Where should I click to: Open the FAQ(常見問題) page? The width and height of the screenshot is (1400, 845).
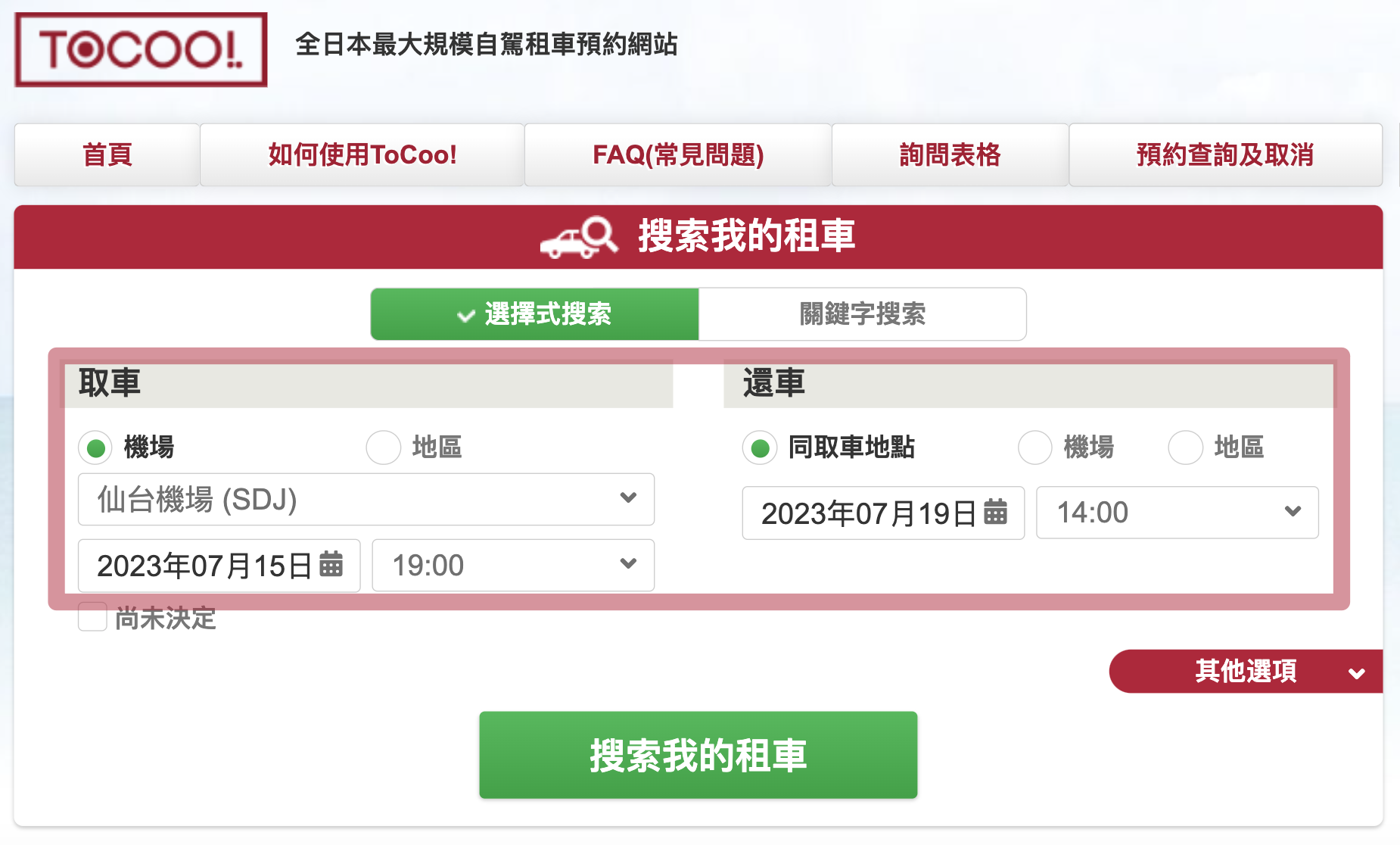click(677, 155)
